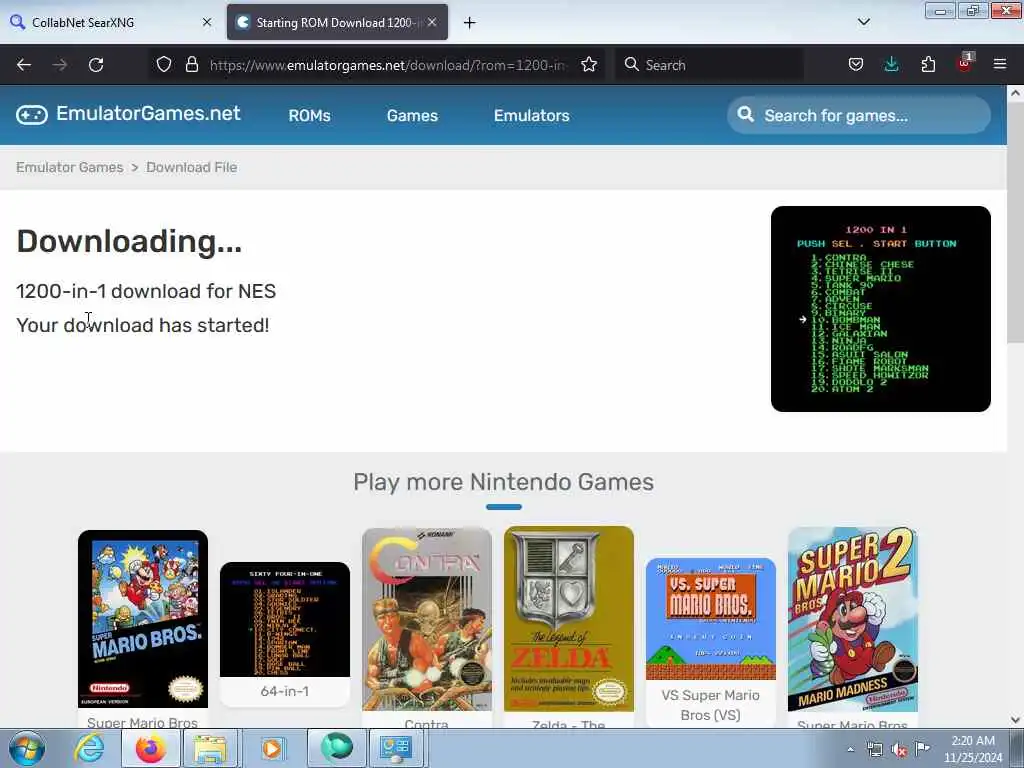Click the taskbar clock showing 2:20 AM
Viewport: 1024px width, 768px height.
(973, 749)
